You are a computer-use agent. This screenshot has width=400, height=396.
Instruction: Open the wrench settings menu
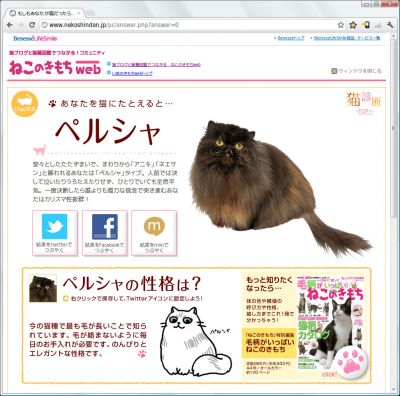pyautogui.click(x=390, y=25)
